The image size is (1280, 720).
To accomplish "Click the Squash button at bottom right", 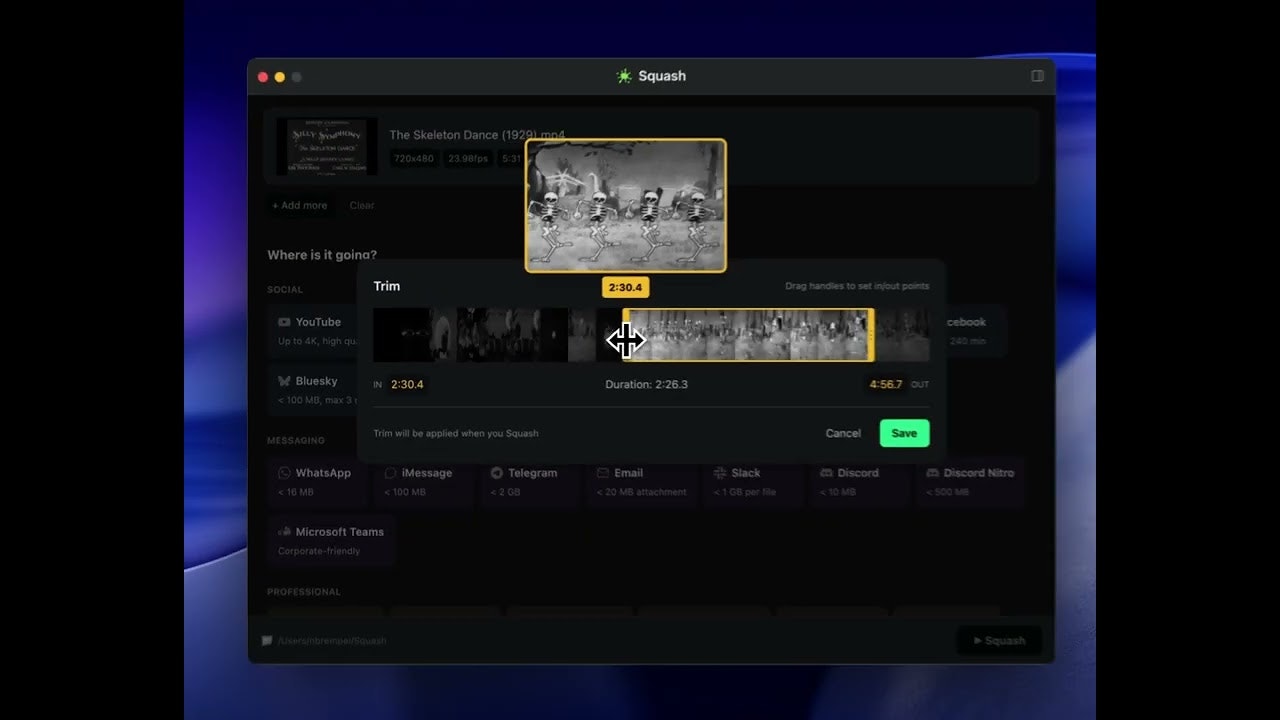I will (999, 640).
